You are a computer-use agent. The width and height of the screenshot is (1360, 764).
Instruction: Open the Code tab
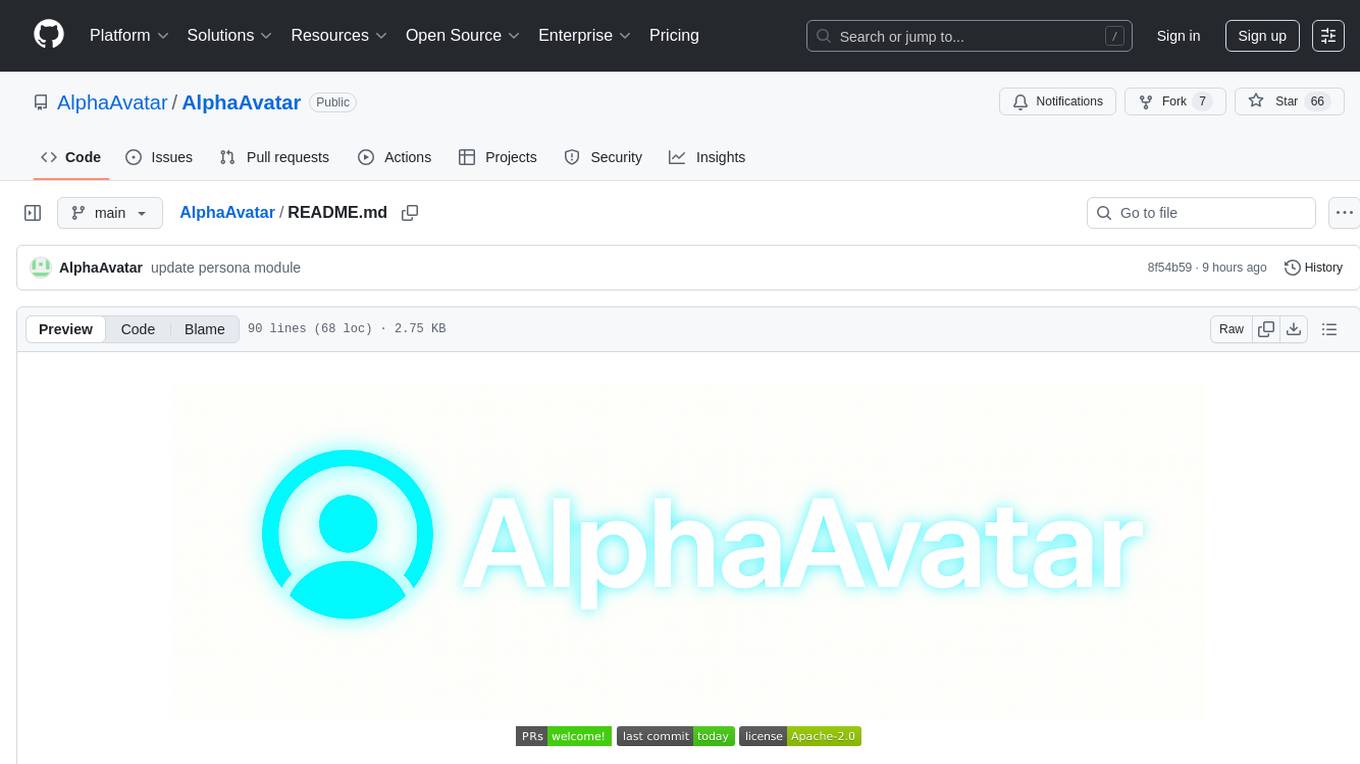(x=70, y=157)
